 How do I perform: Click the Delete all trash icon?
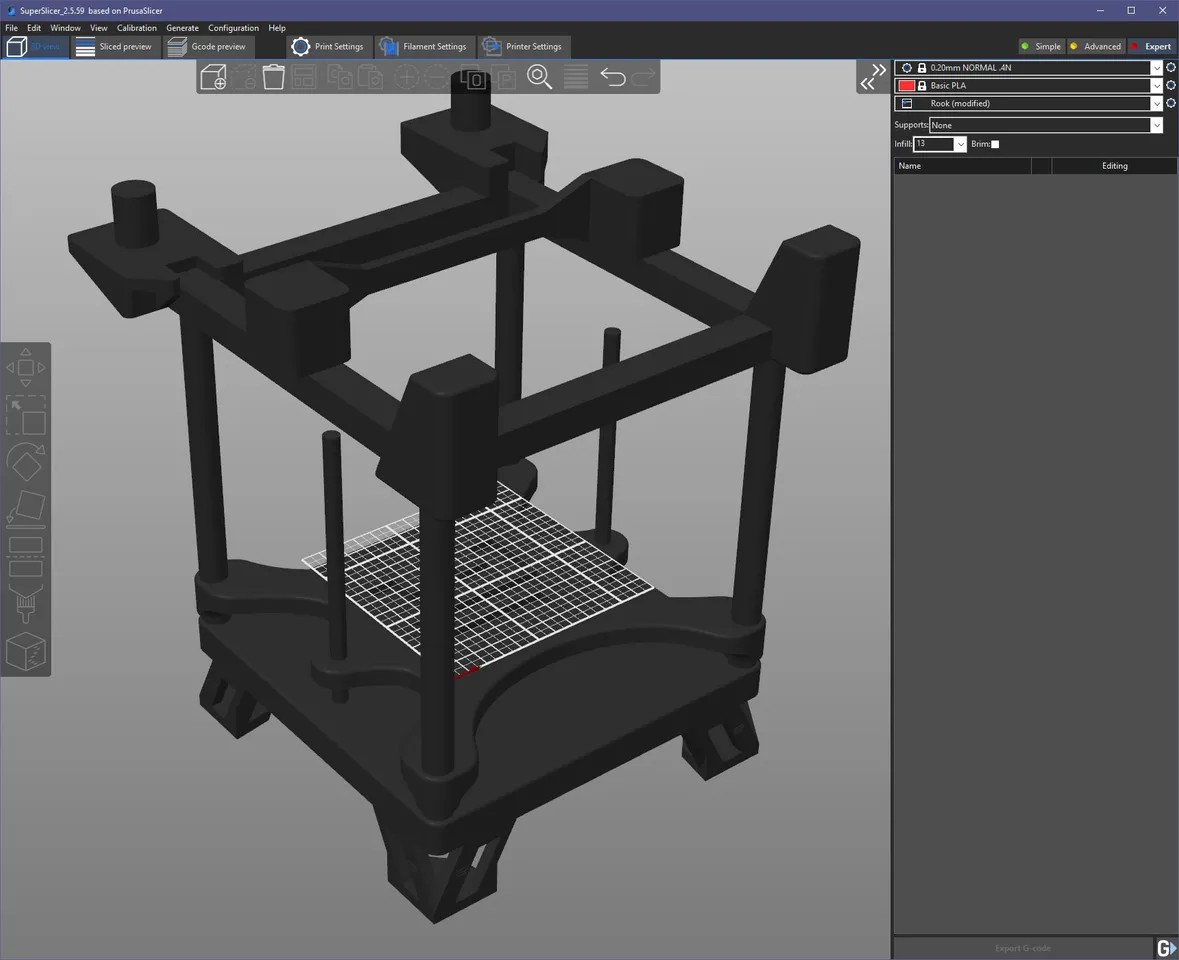274,77
